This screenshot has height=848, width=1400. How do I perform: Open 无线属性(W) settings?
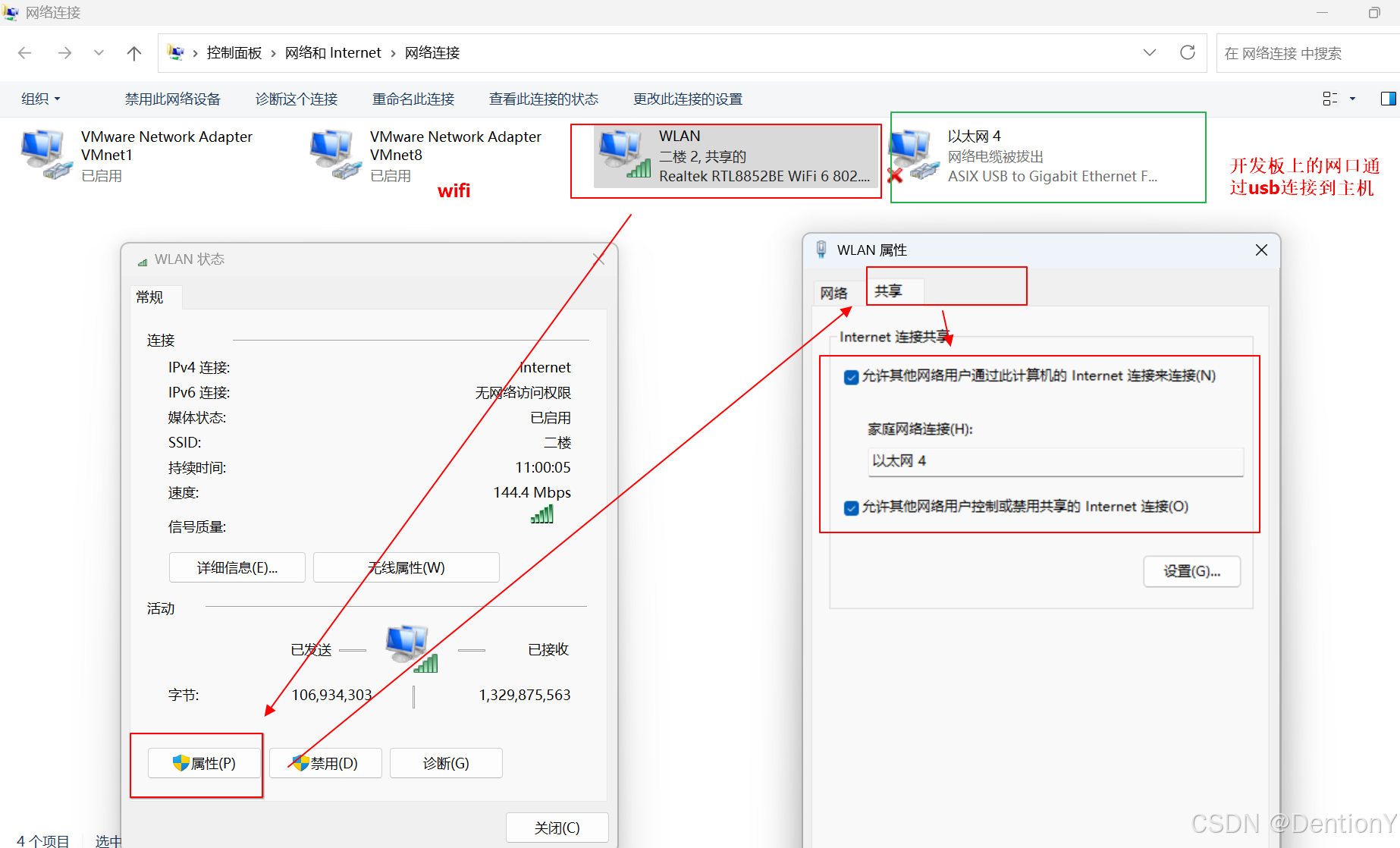[x=406, y=567]
